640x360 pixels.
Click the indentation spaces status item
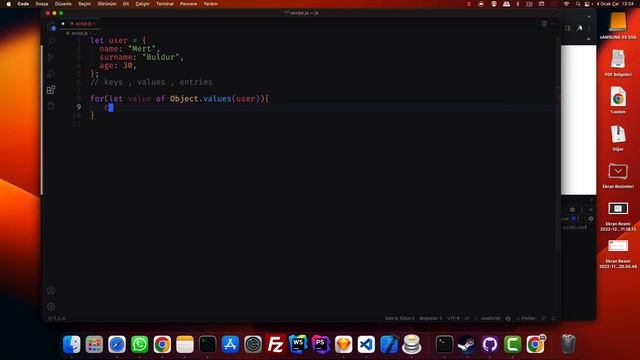pos(431,318)
